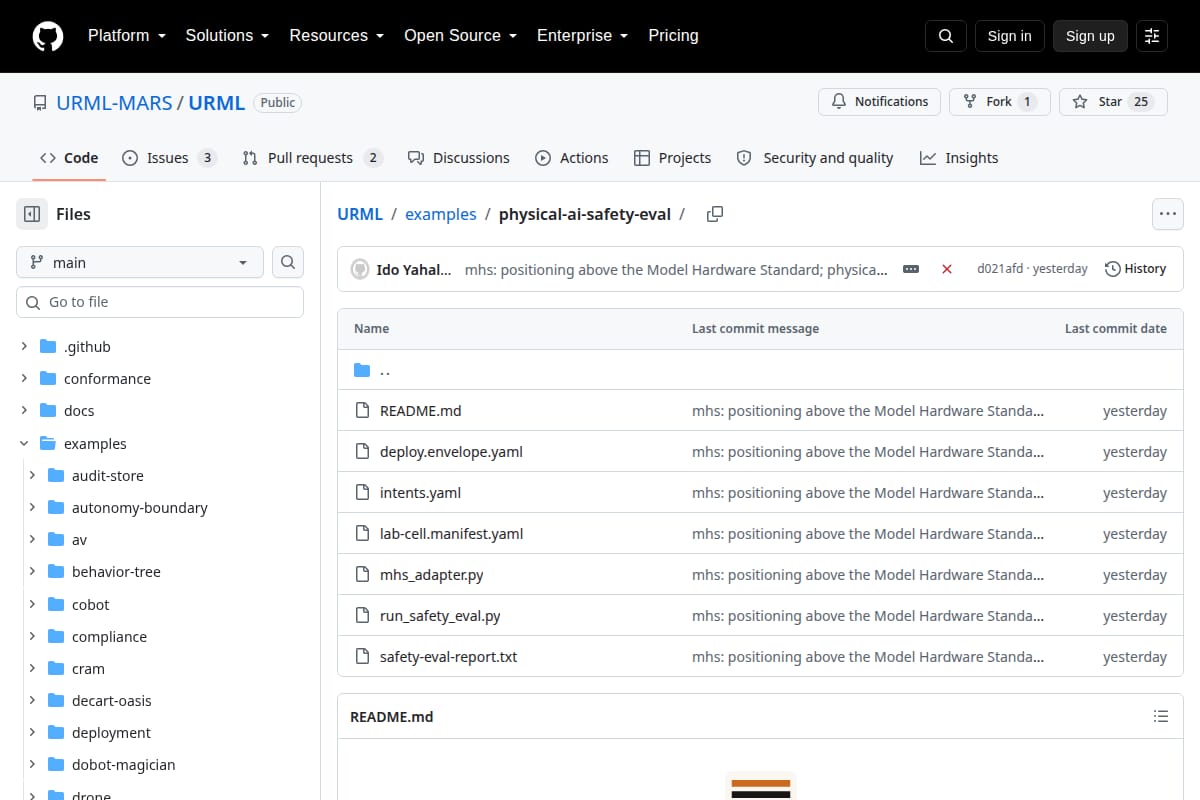The image size is (1200, 800).
Task: Switch to the Issues tab
Action: [169, 158]
